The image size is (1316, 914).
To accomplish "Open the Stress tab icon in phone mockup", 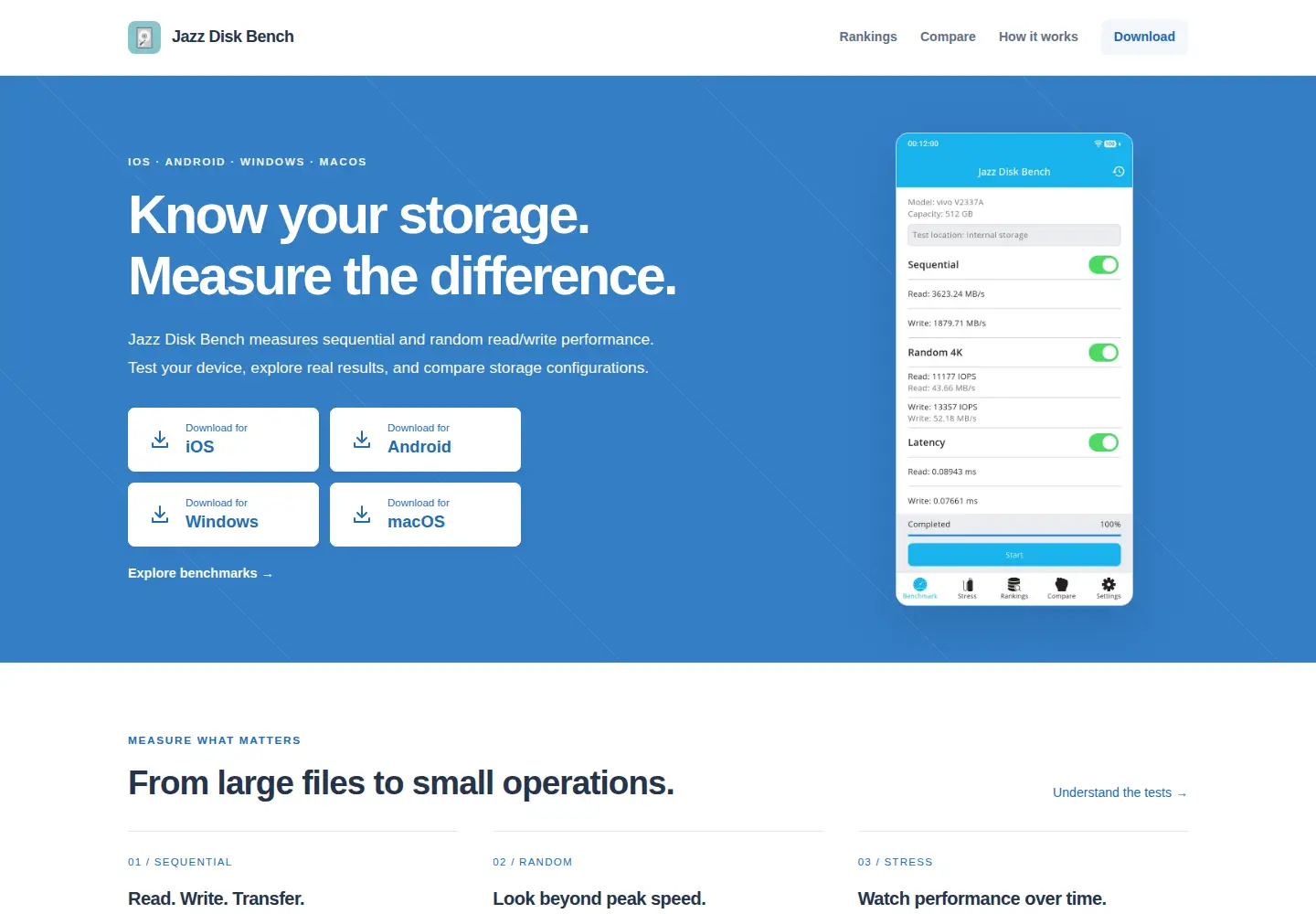I will tap(968, 584).
